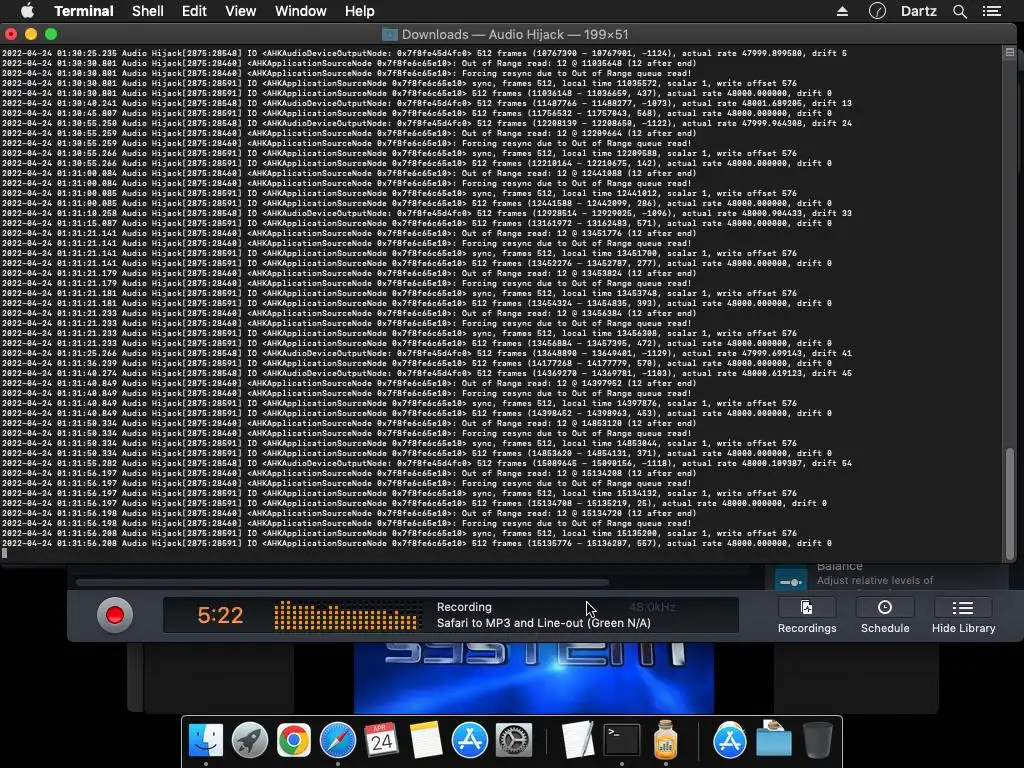Image resolution: width=1024 pixels, height=768 pixels.
Task: Click the Terminal vertical scrollbar thumb
Action: click(x=1010, y=502)
